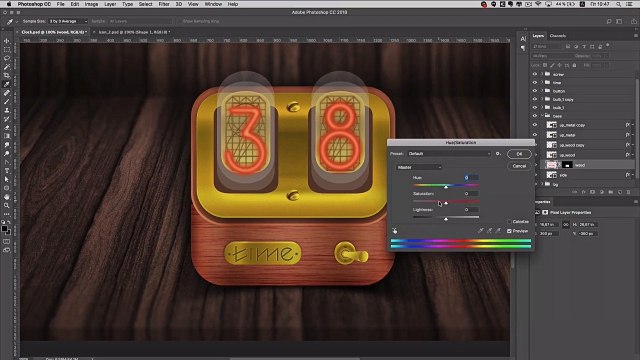Switch to the Channels tab
Image resolution: width=640 pixels, height=360 pixels.
[x=558, y=36]
